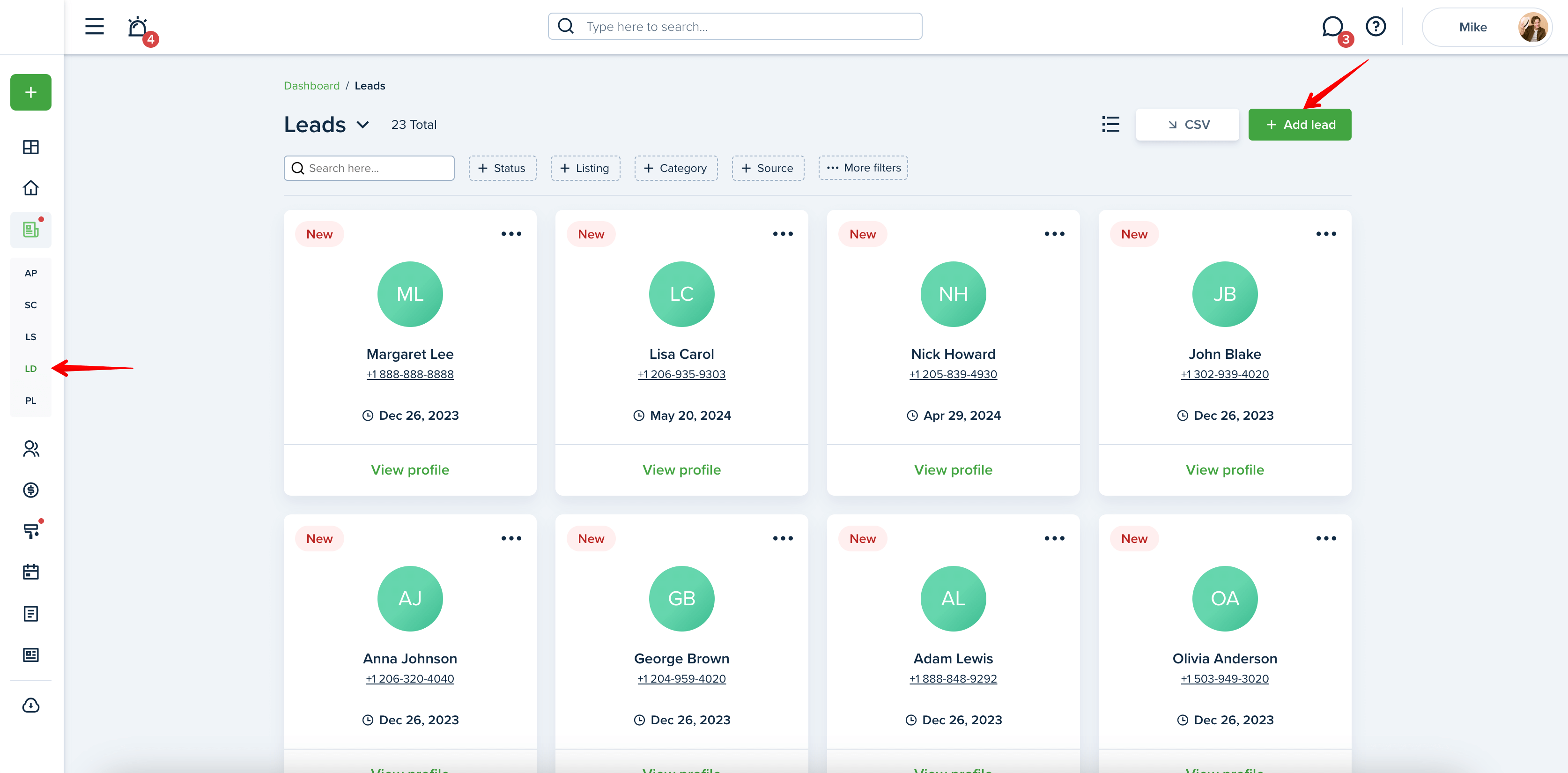Image resolution: width=1568 pixels, height=773 pixels.
Task: Open the document notes icon in sidebar
Action: click(31, 614)
